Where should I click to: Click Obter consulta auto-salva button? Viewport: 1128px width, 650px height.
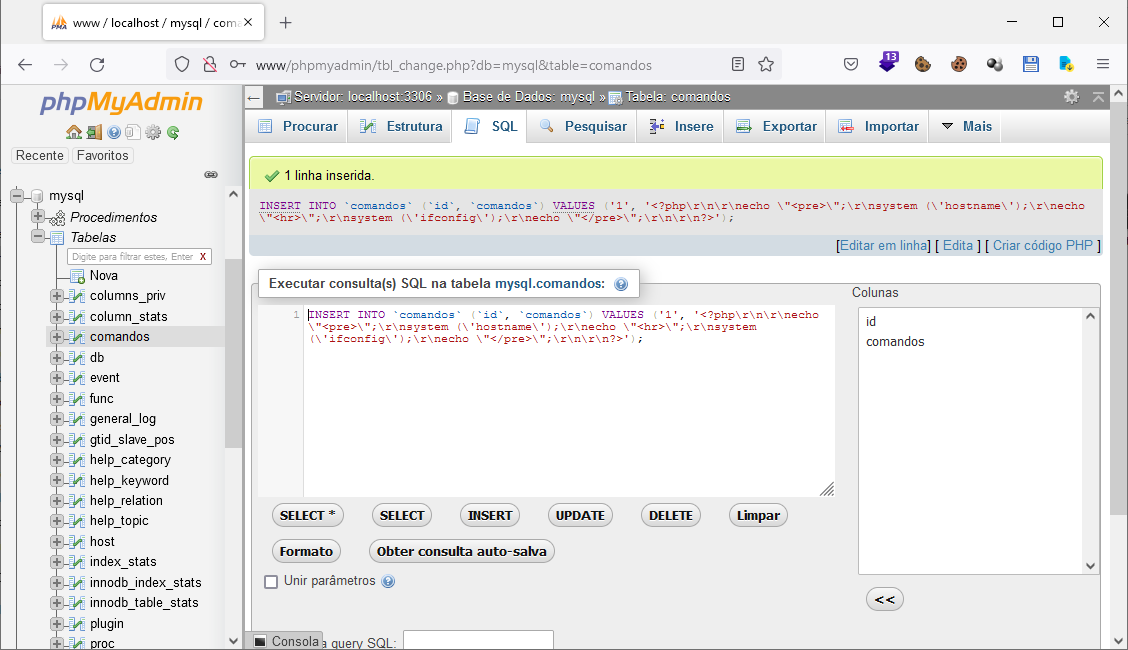[x=461, y=551]
